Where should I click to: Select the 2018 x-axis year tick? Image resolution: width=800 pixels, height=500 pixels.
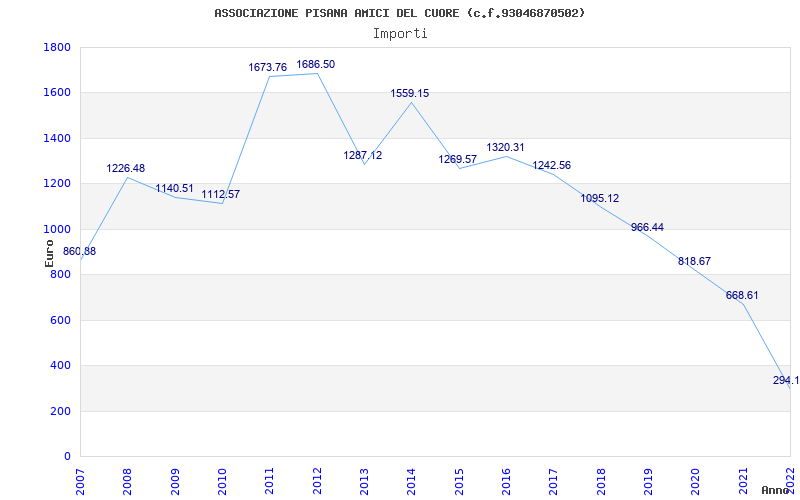[x=601, y=481]
